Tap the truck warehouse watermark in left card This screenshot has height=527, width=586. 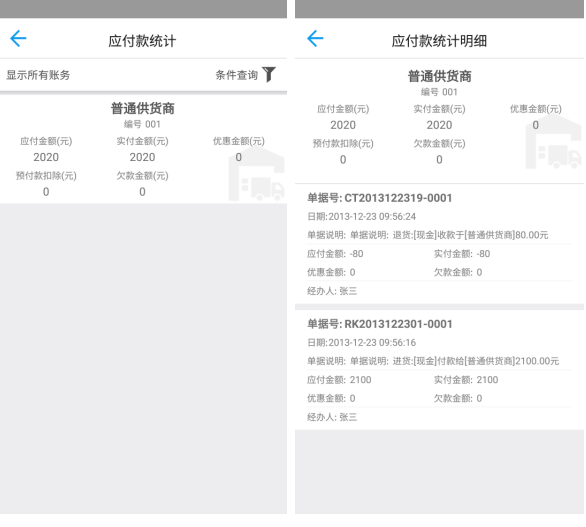pyautogui.click(x=256, y=174)
